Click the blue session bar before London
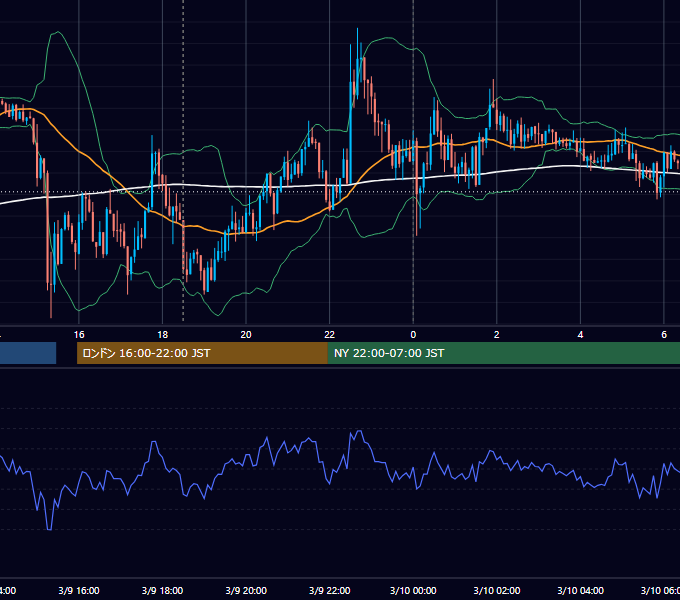Screen dimensions: 680x600 point(28,353)
